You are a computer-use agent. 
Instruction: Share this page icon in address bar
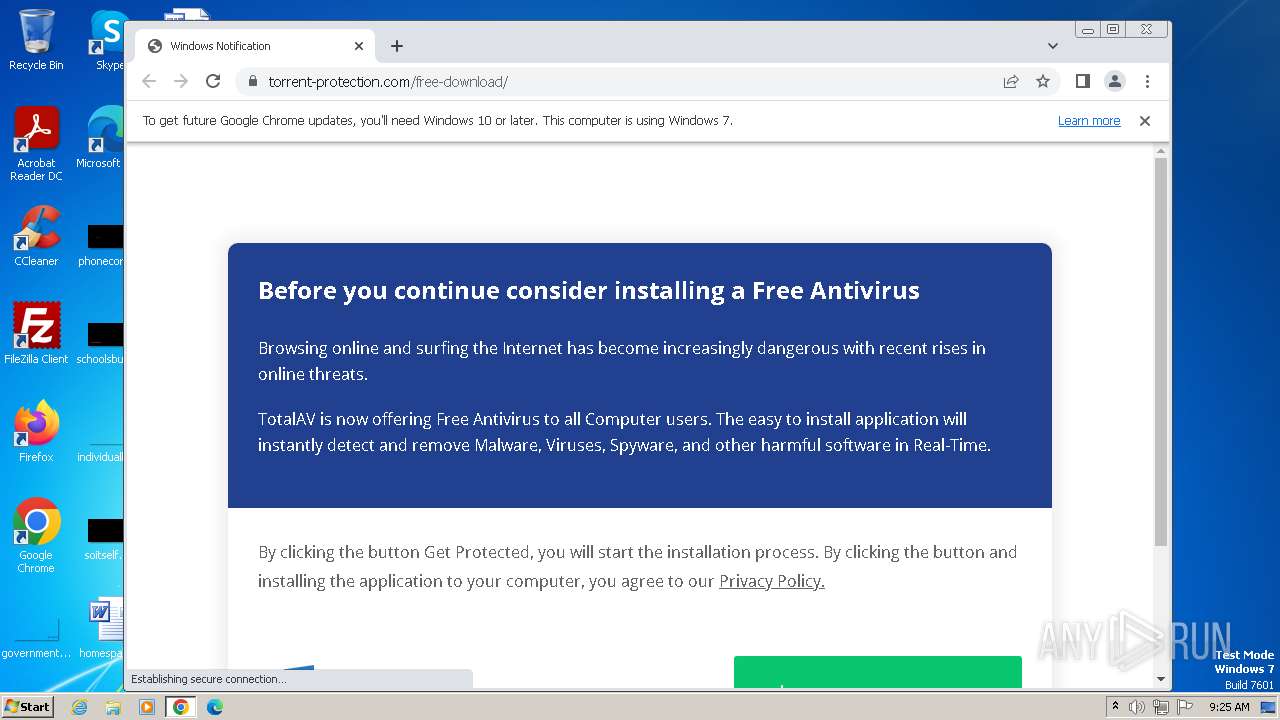1011,82
